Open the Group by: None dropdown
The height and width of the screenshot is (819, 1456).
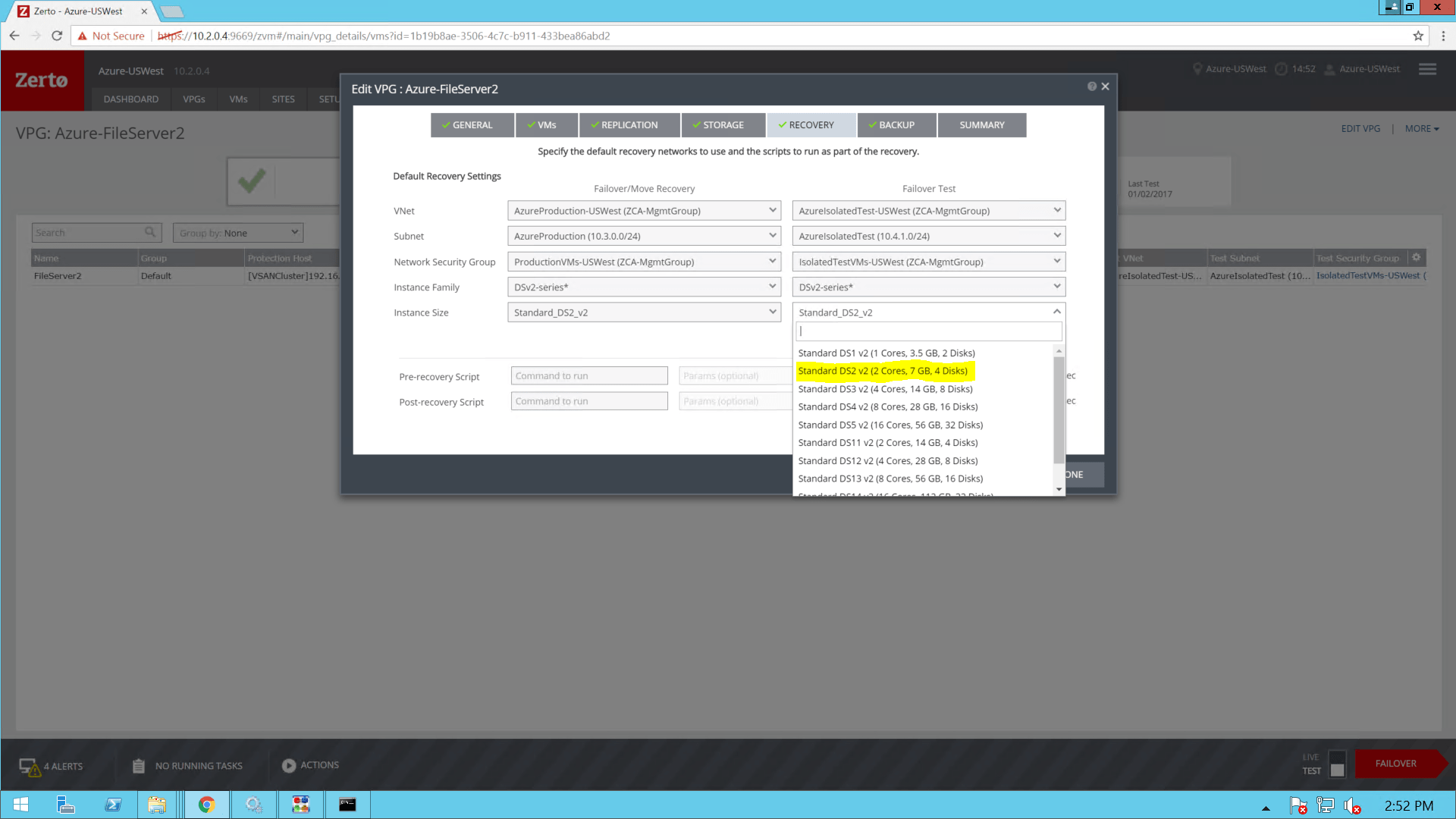[x=237, y=232]
